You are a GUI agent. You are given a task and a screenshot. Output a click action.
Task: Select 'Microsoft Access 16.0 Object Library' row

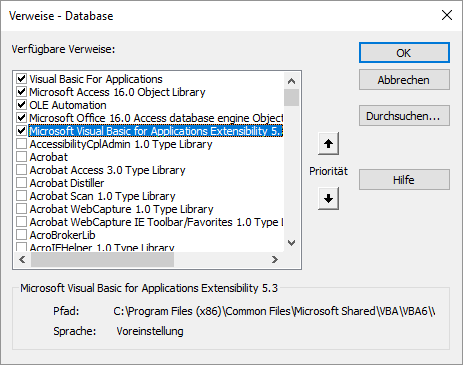[117, 92]
